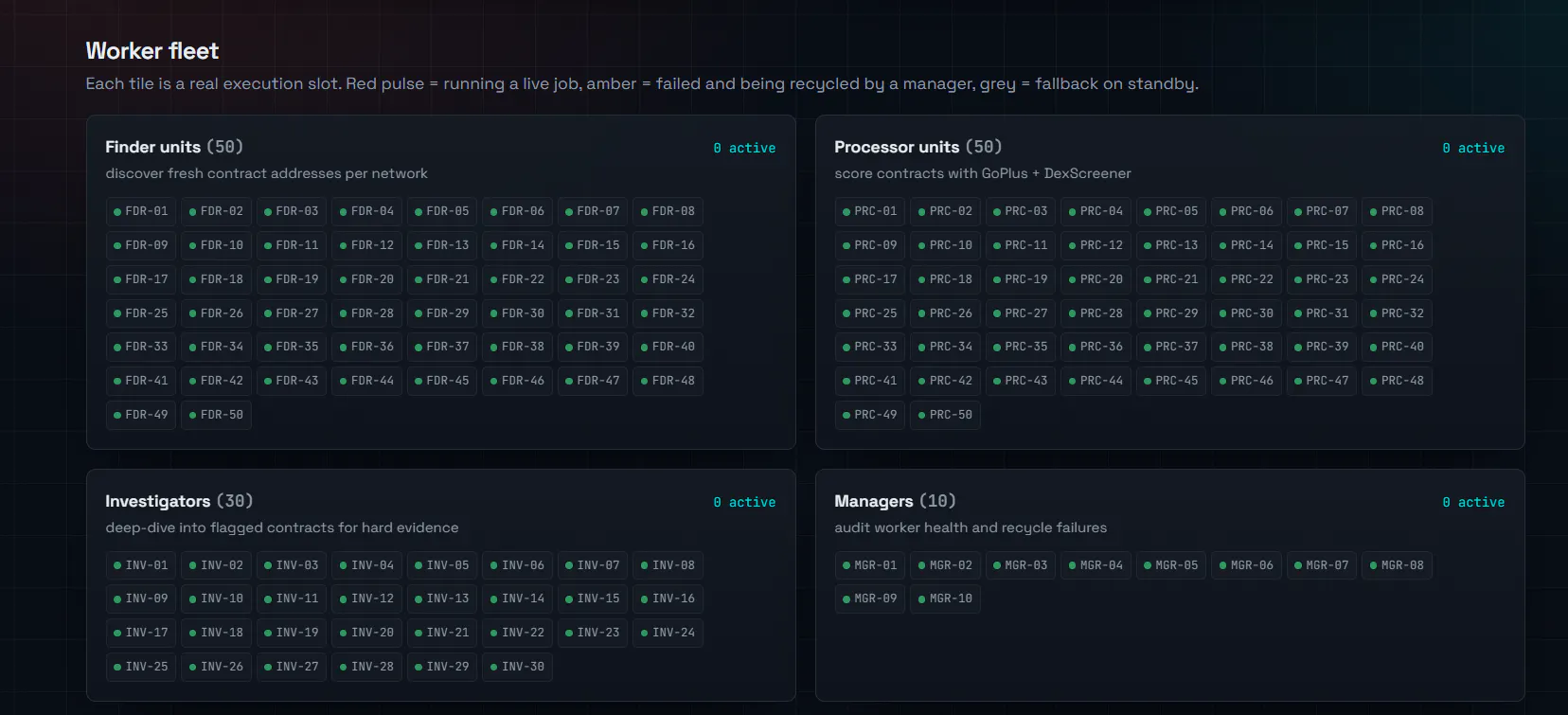Select processor slot PRC-35
Screen dimensions: 1568x715
click(x=1021, y=347)
